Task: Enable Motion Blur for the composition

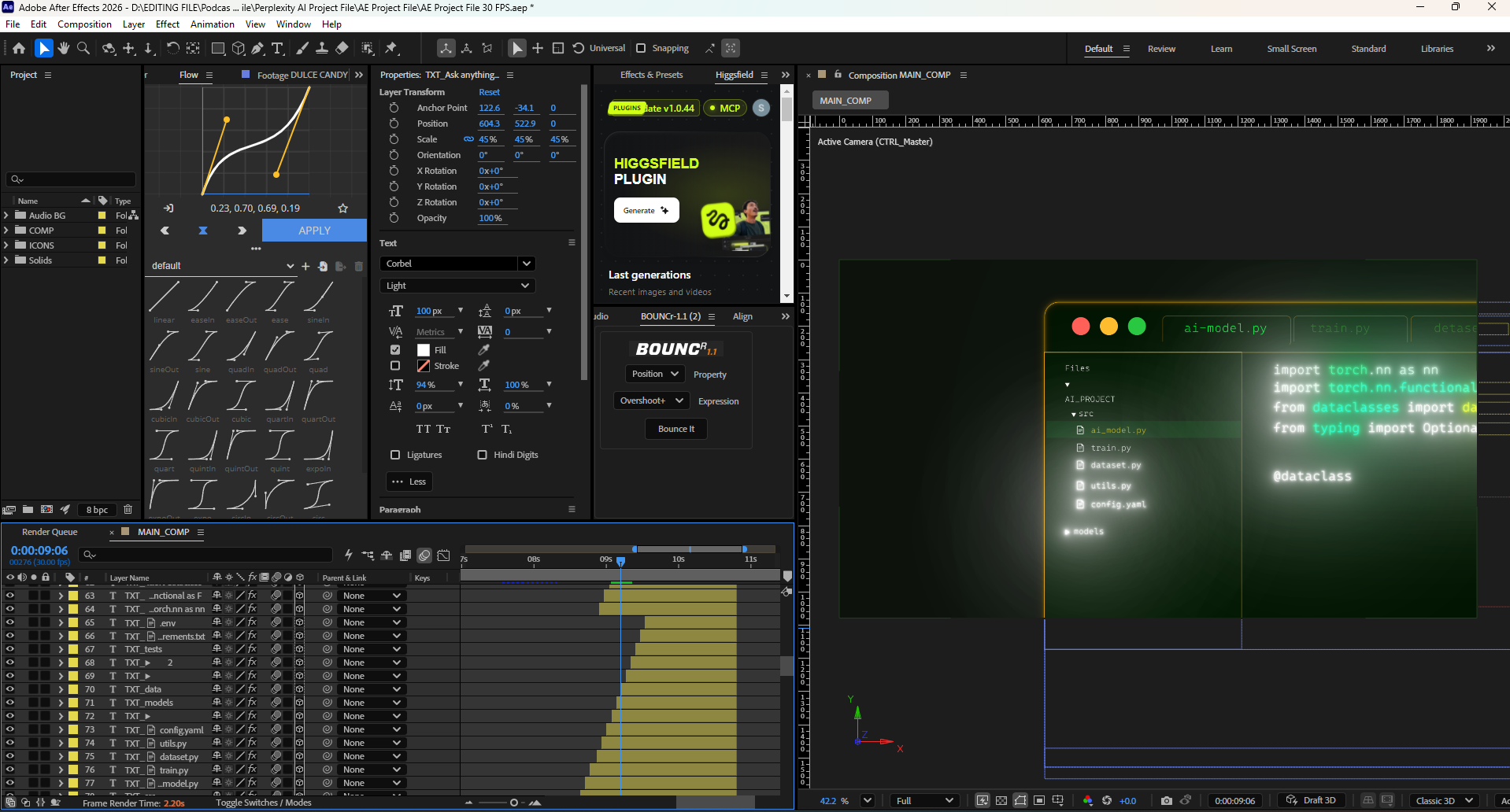Action: [424, 555]
